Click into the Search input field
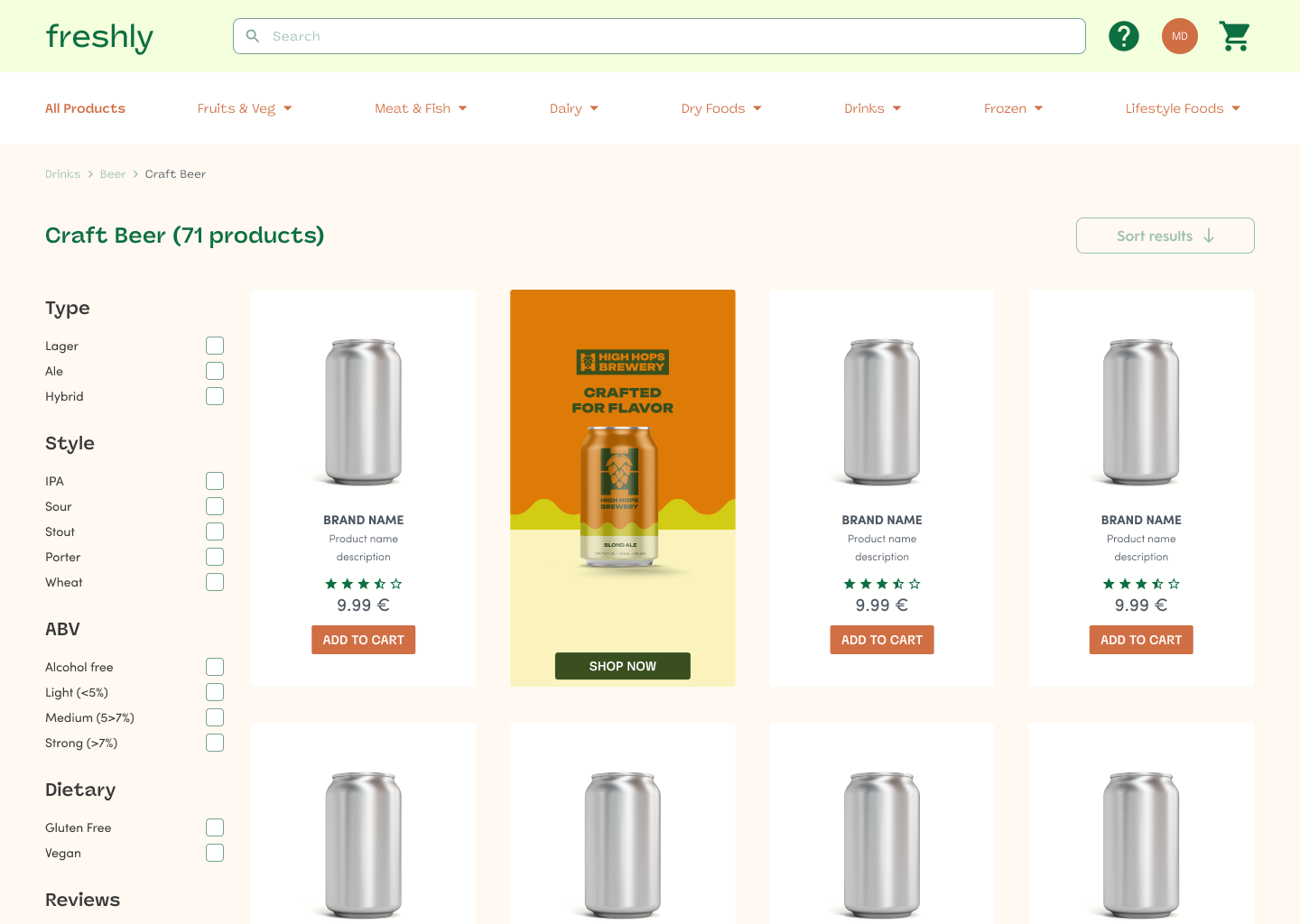Image resolution: width=1300 pixels, height=924 pixels. pyautogui.click(x=659, y=36)
